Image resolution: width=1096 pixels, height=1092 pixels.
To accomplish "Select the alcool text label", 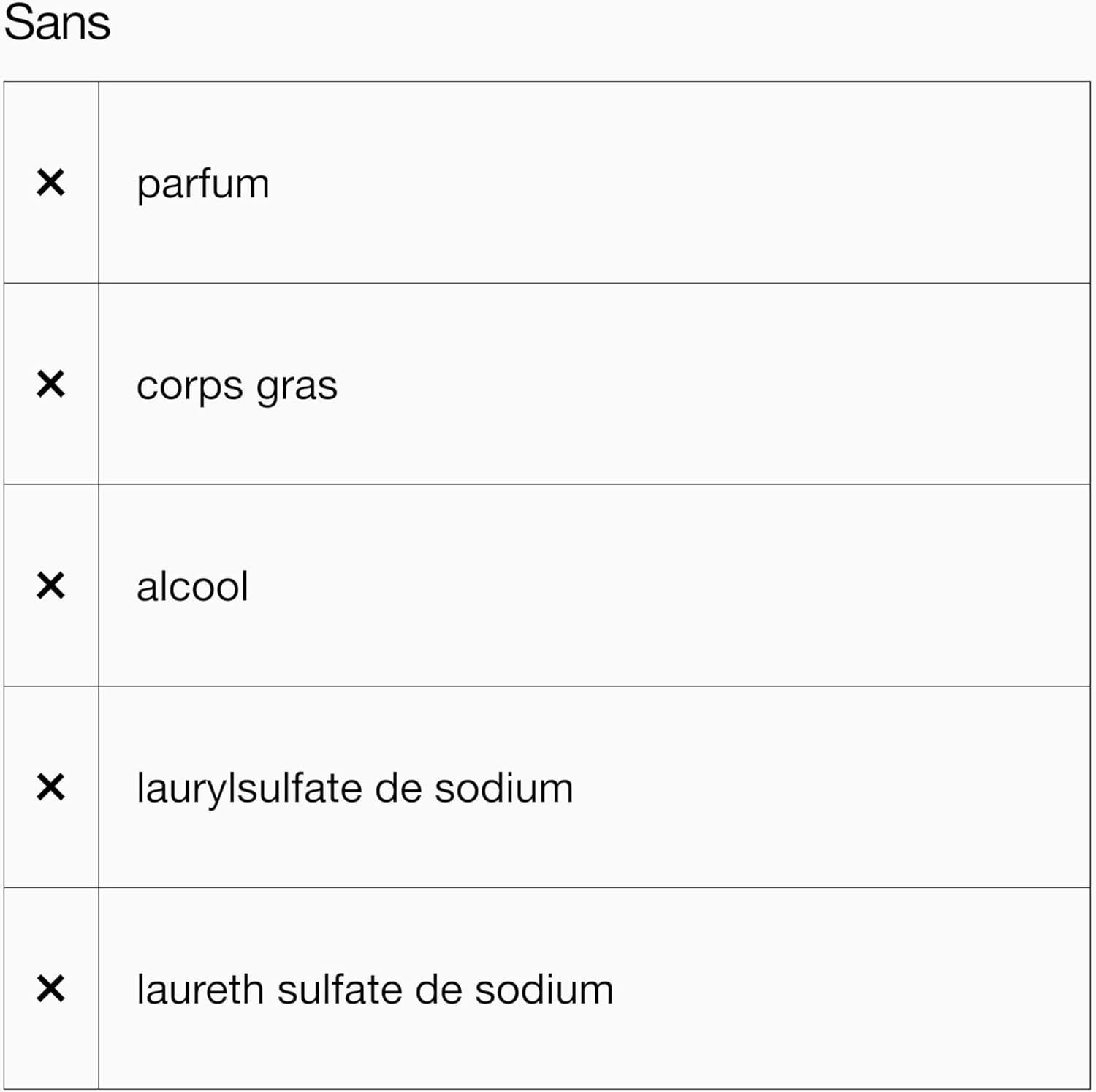I will (192, 587).
